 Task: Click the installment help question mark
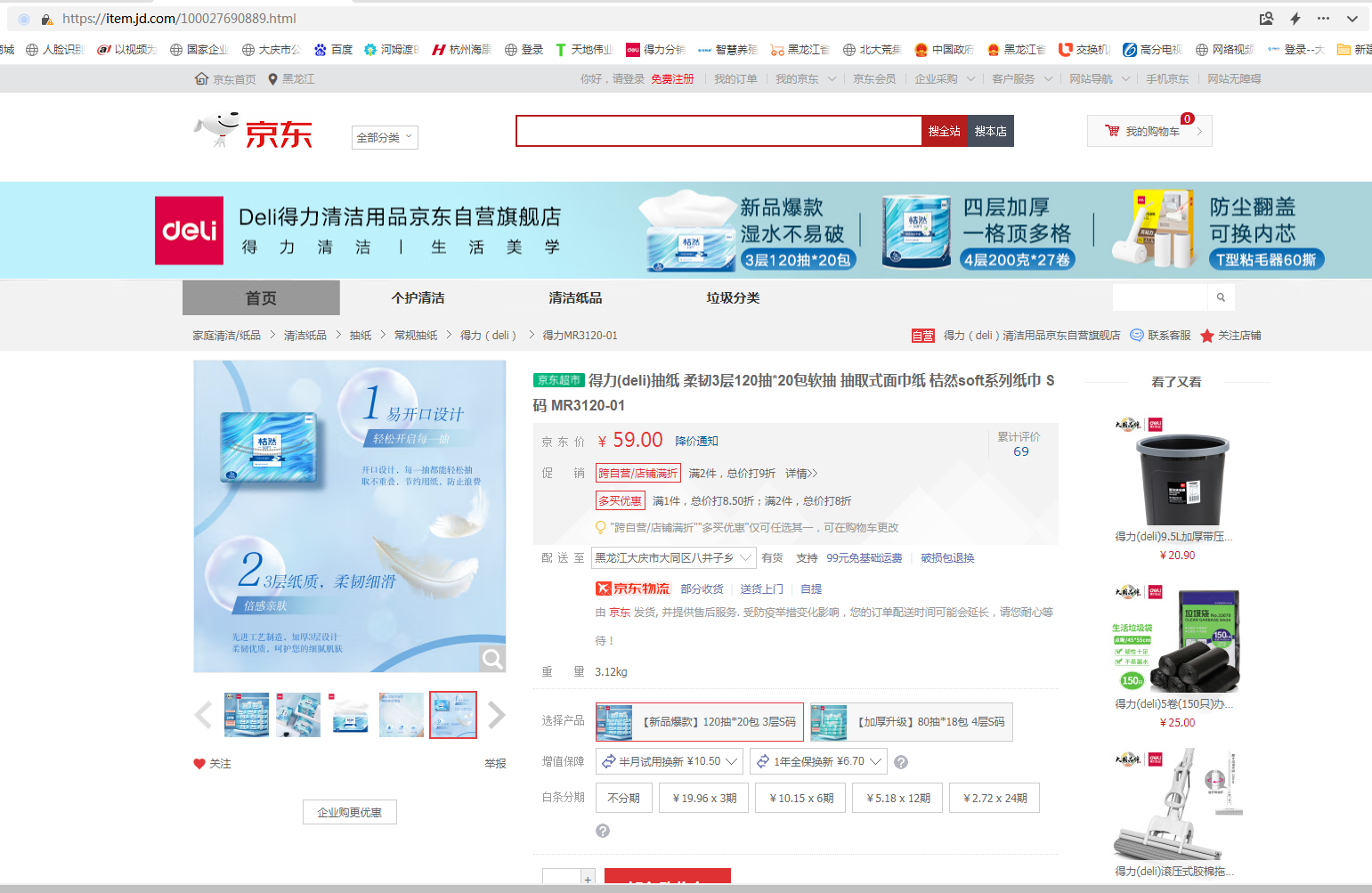pos(603,831)
